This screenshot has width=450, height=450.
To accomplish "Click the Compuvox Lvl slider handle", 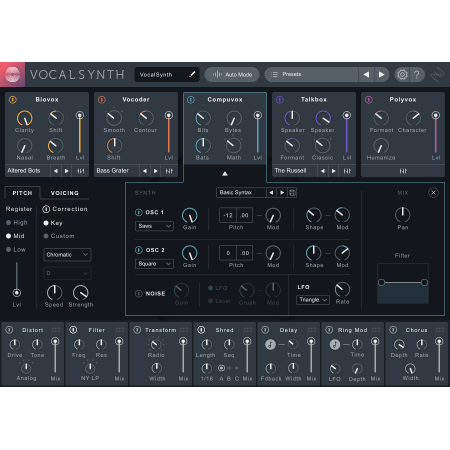I will coord(258,115).
